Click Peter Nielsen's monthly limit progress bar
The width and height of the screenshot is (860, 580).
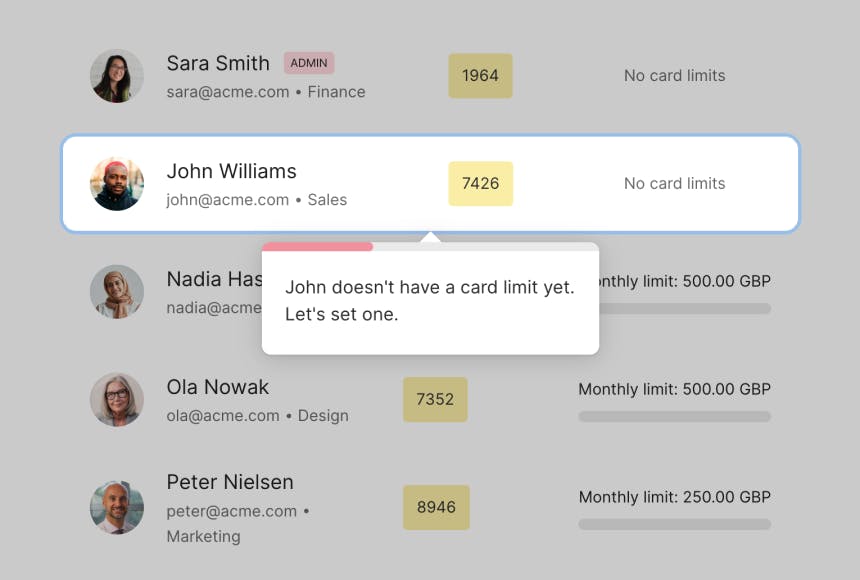(674, 524)
